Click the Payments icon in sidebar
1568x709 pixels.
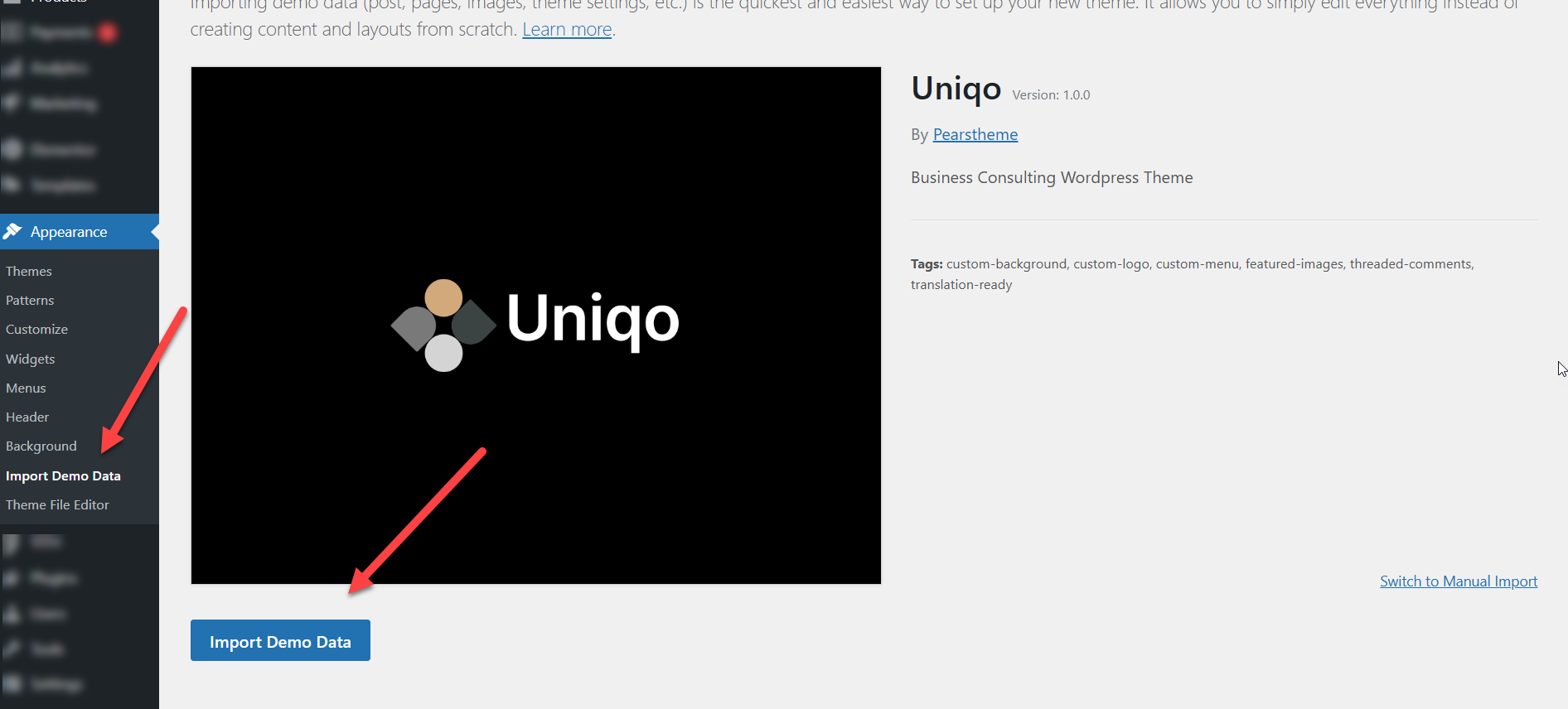[12, 32]
